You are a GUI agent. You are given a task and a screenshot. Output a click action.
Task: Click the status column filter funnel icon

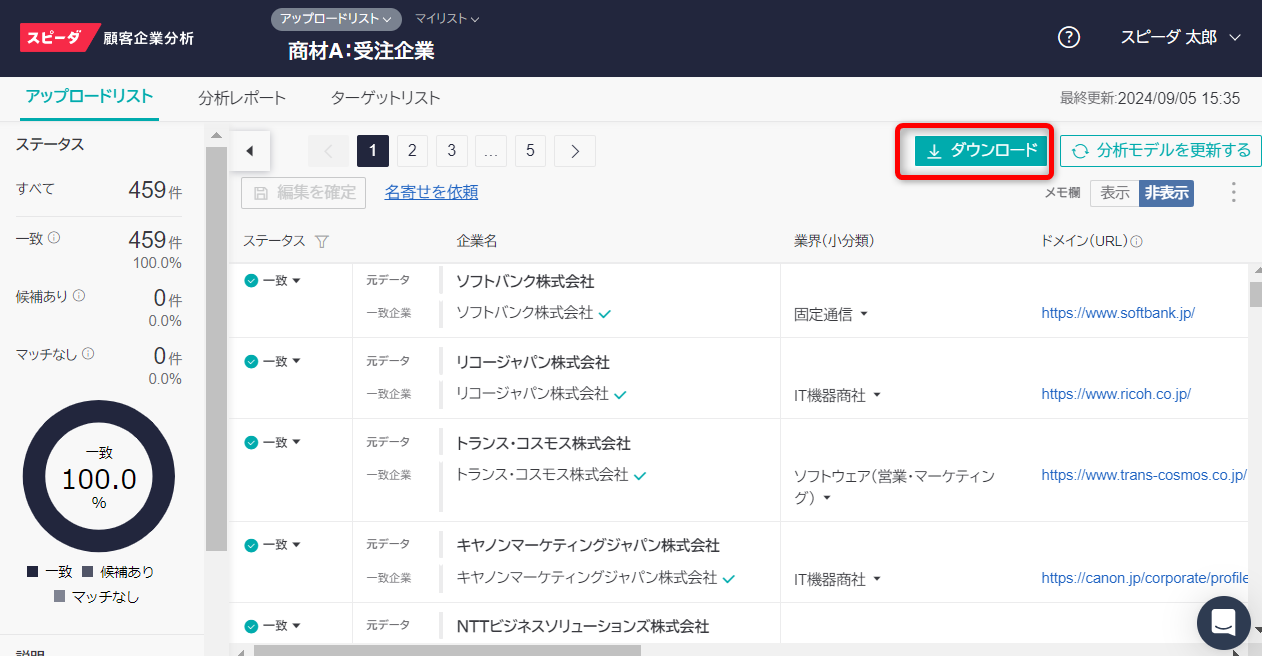321,241
